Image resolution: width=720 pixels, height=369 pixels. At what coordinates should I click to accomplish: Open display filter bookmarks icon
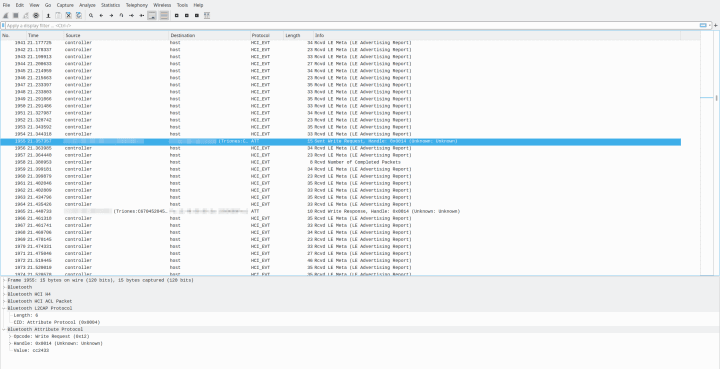pyautogui.click(x=3, y=26)
